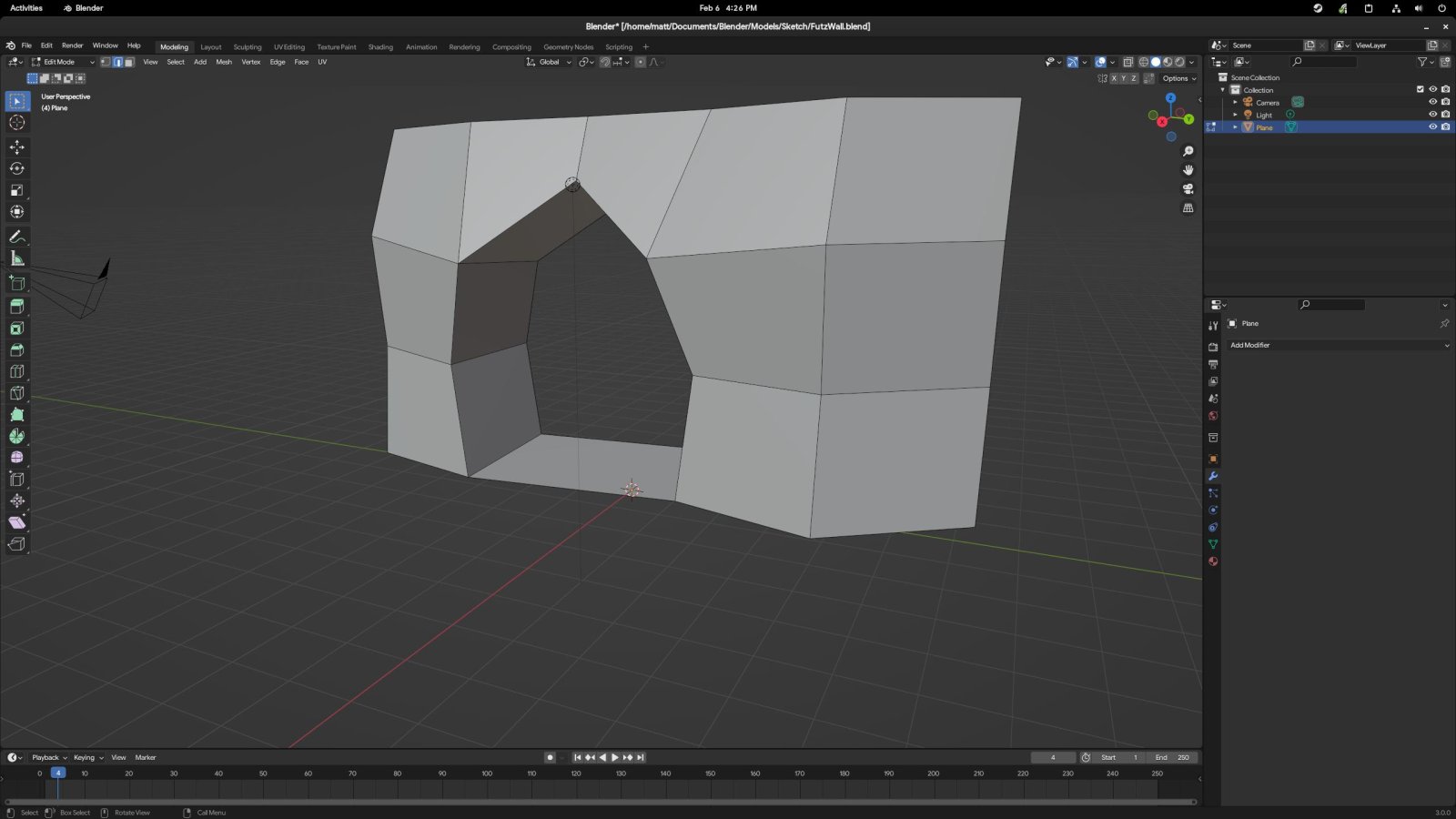Viewport: 1456px width, 819px height.
Task: Click the End frame field 250
Action: click(1173, 757)
